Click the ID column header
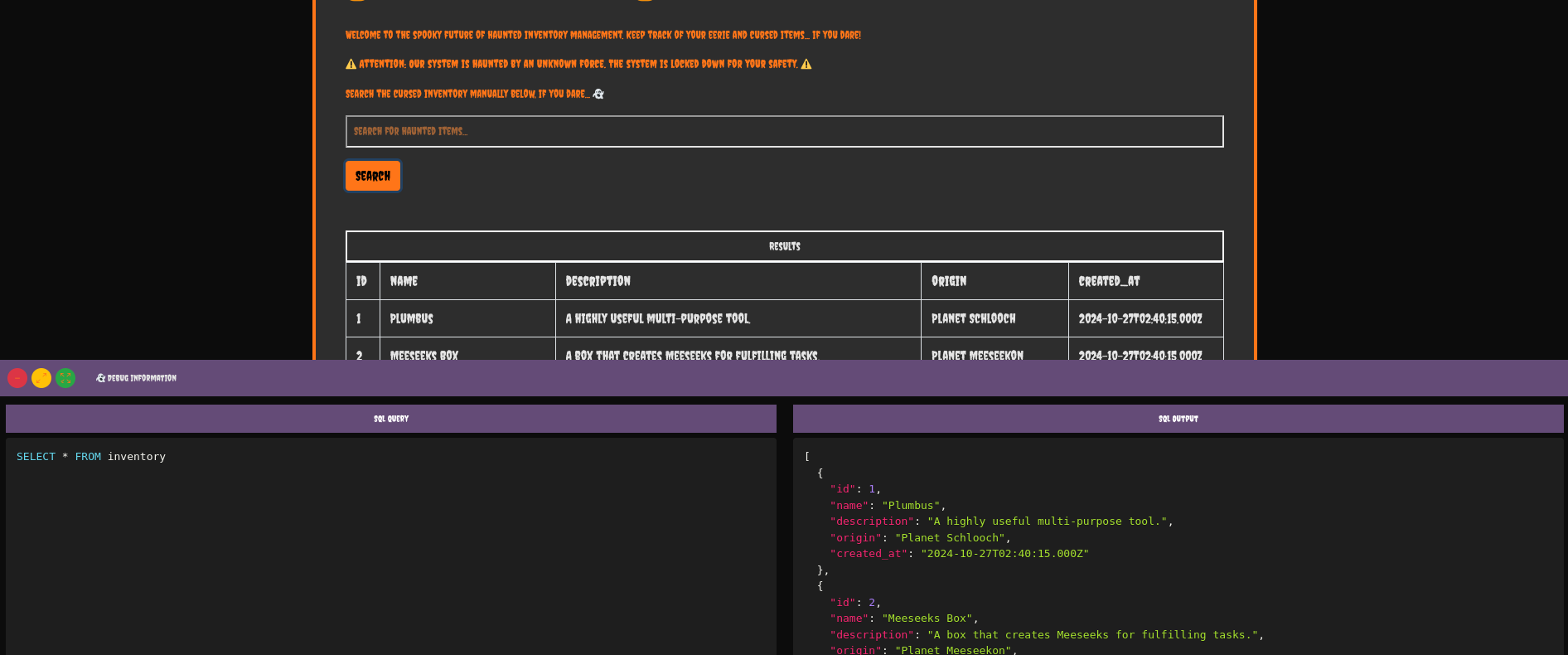Screen dimensions: 1568x655 point(362,282)
